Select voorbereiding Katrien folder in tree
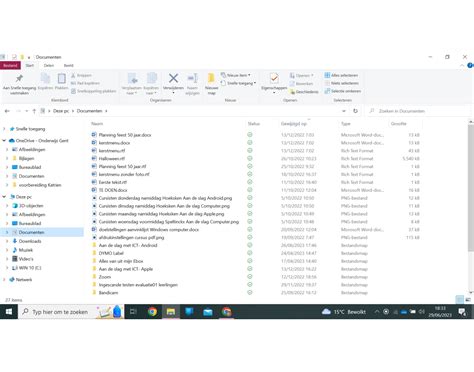474x372 pixels. (x=40, y=185)
